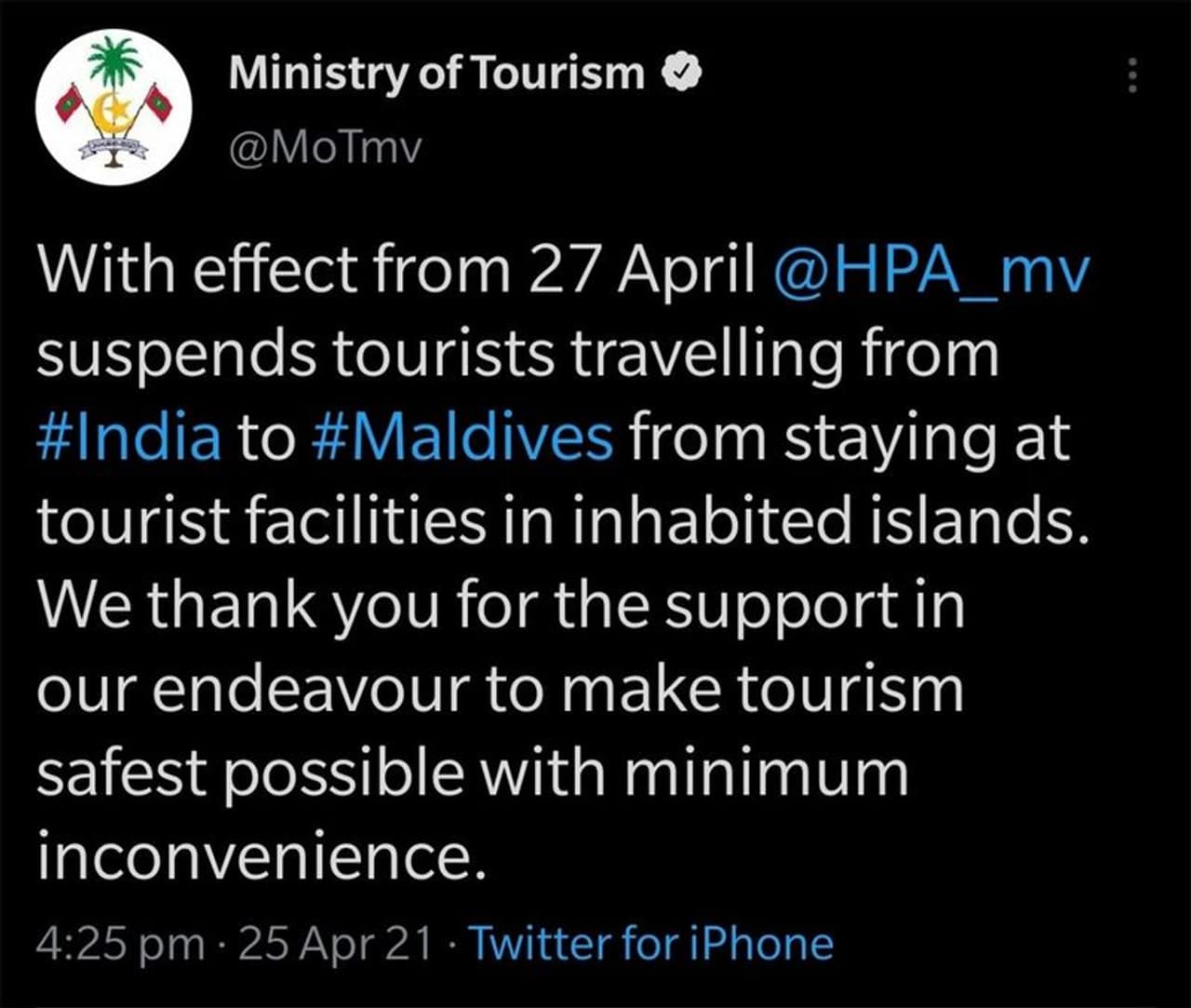Viewport: 1191px width, 1008px height.
Task: Click the text 'With effect from 27 April'
Action: coord(395,270)
